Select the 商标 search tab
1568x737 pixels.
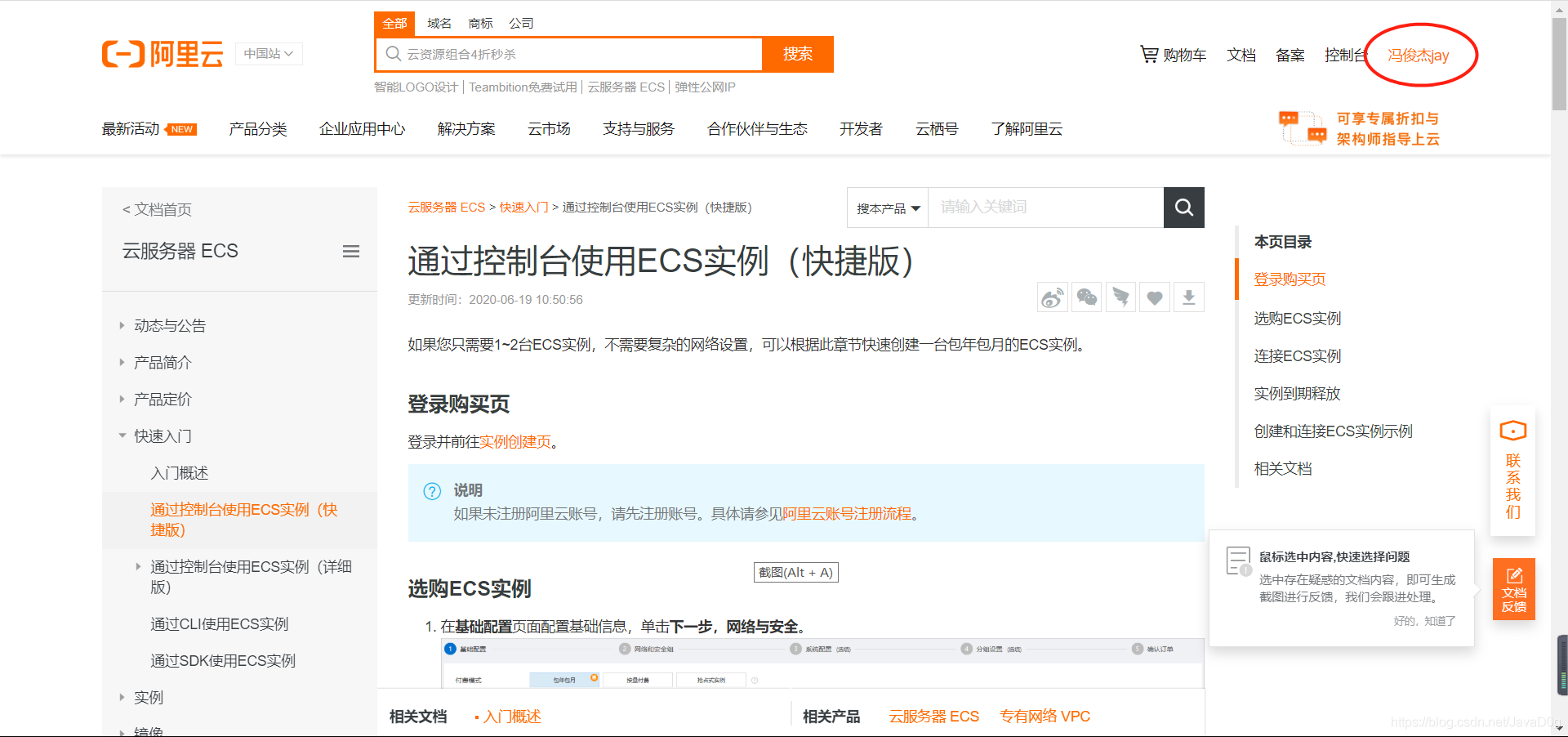[x=480, y=24]
